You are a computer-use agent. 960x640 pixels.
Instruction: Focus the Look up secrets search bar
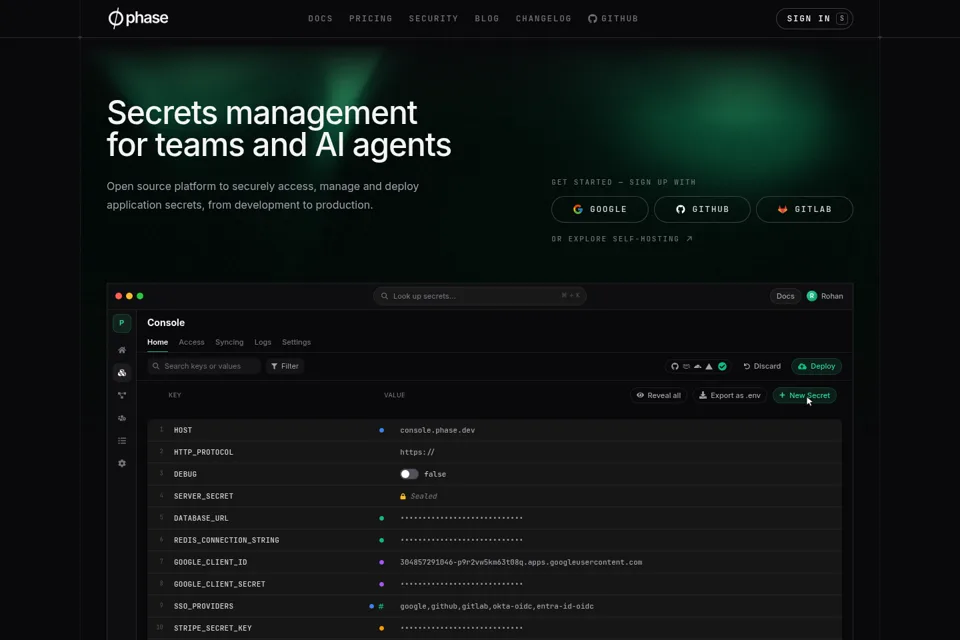[x=479, y=296]
